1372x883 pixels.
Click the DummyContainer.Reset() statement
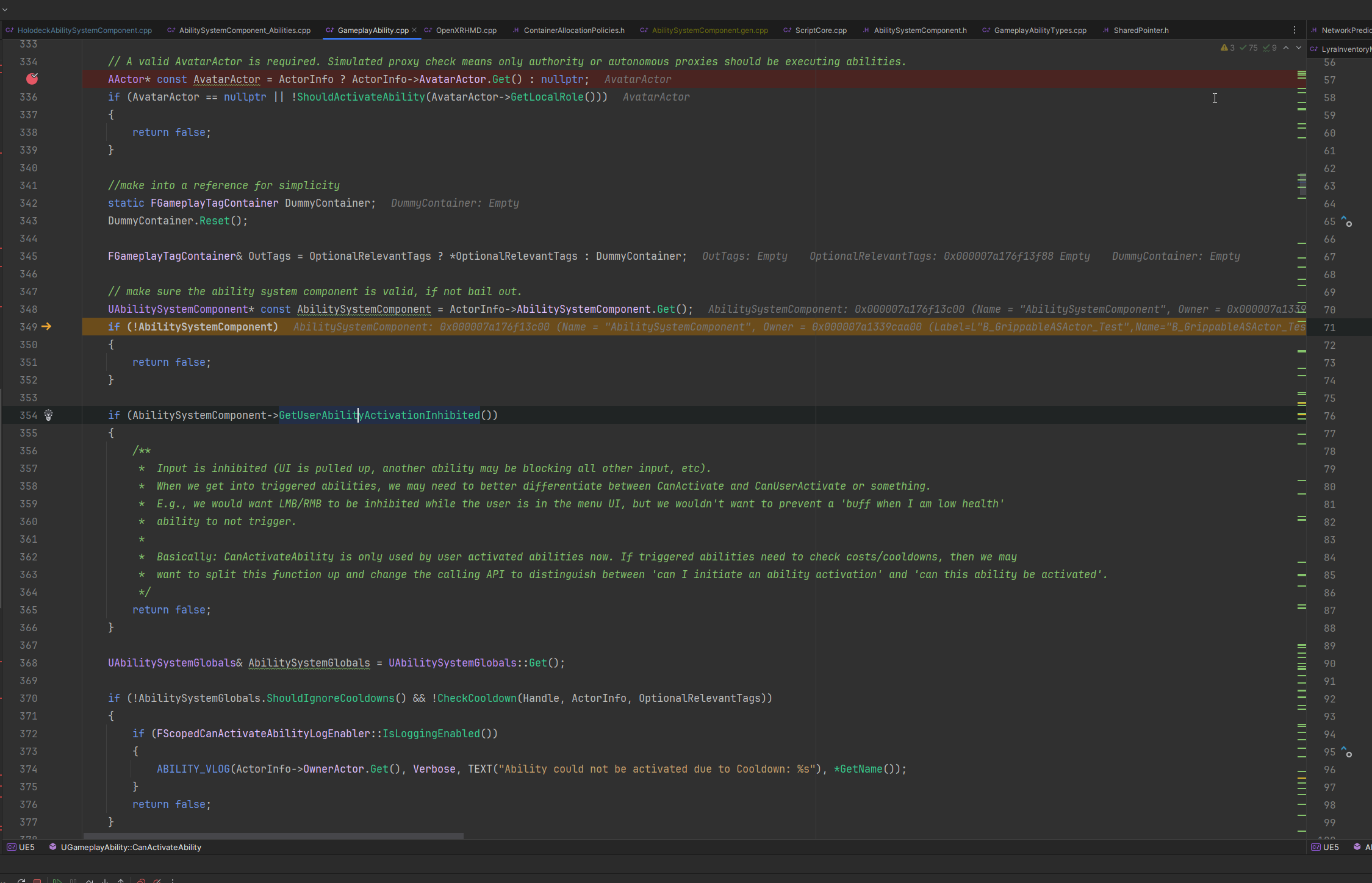pos(178,221)
